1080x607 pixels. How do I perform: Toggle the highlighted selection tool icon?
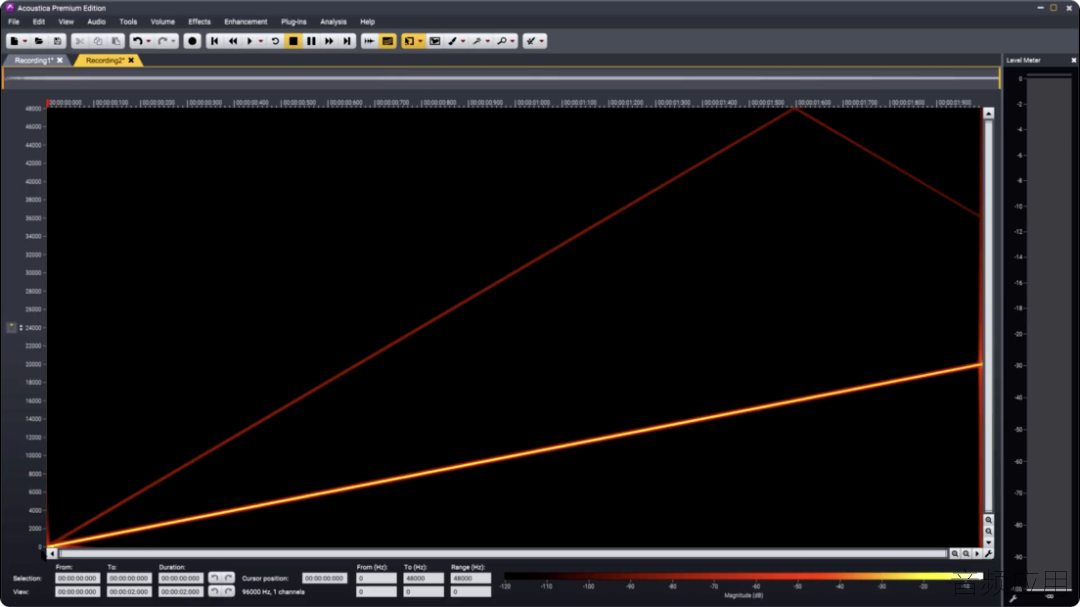410,41
